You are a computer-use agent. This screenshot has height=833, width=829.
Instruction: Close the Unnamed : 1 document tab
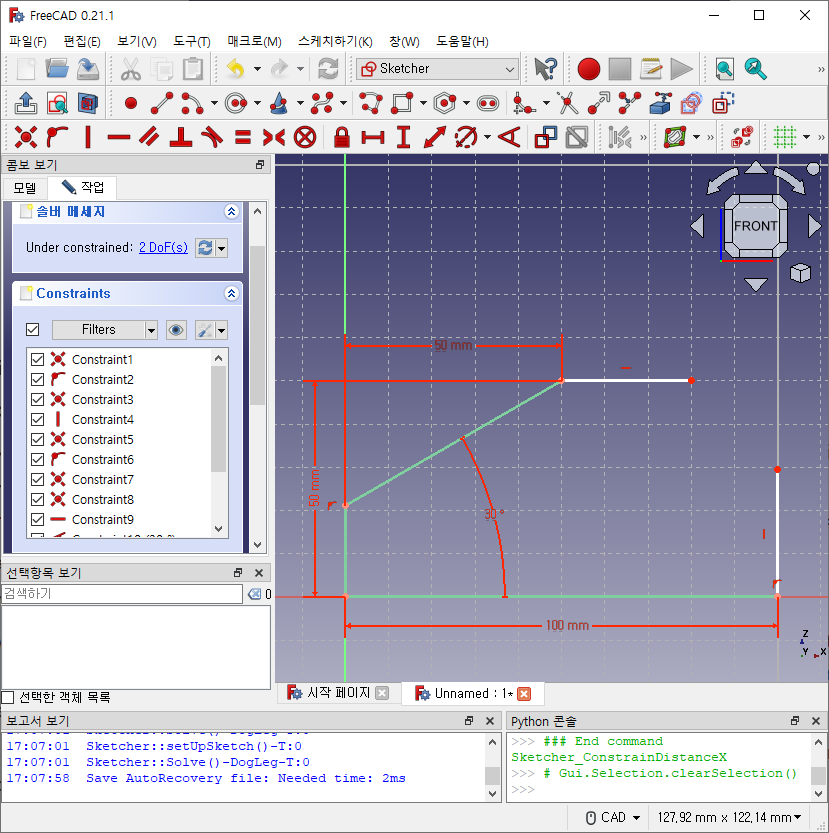tap(524, 694)
